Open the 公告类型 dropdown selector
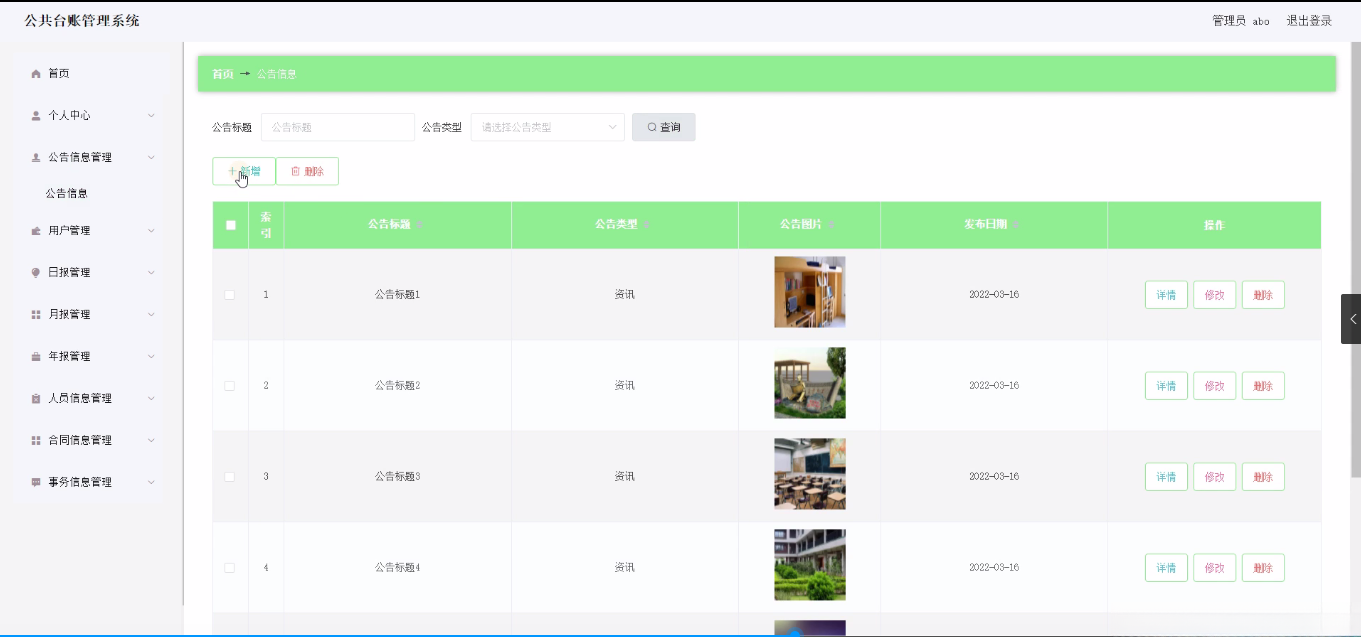The image size is (1361, 637). (547, 127)
